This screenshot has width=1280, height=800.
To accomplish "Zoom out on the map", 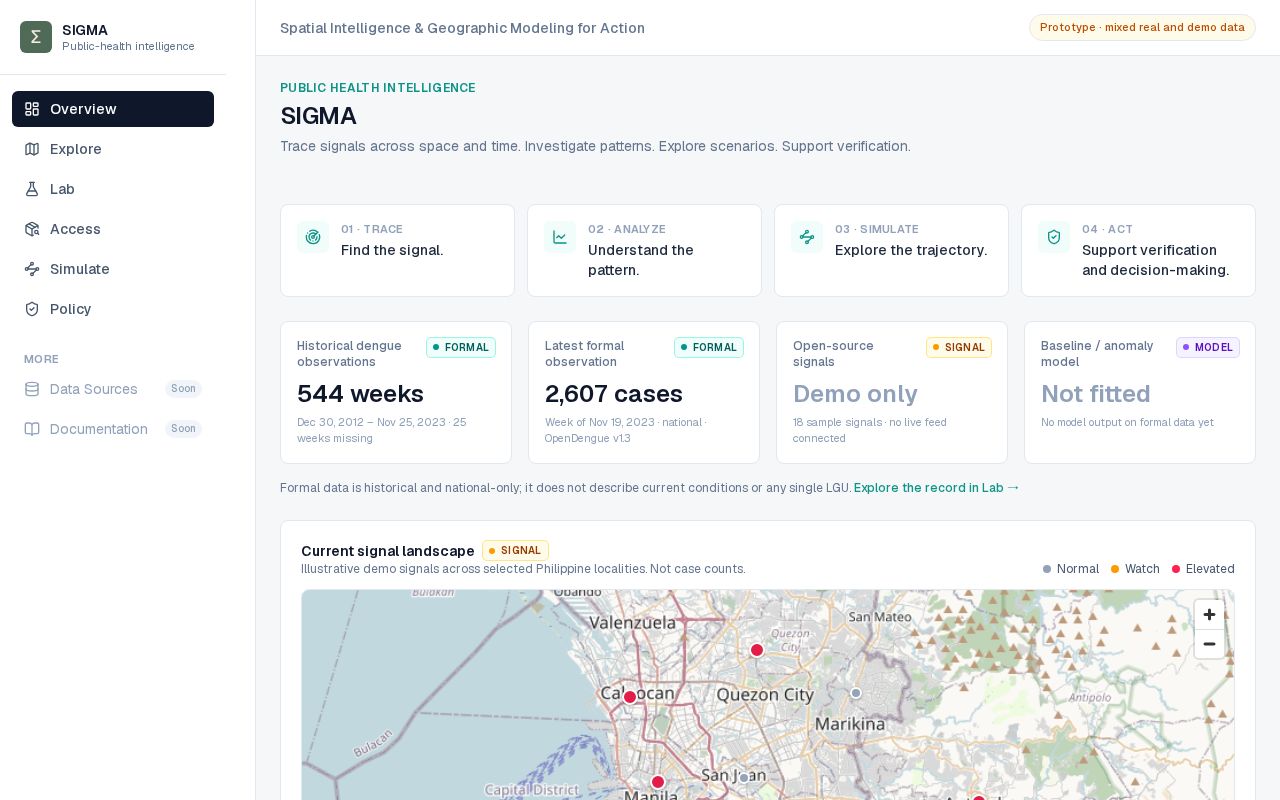I will point(1209,644).
